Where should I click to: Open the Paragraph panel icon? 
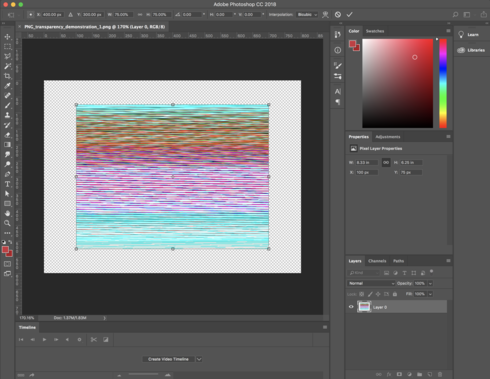click(x=338, y=102)
